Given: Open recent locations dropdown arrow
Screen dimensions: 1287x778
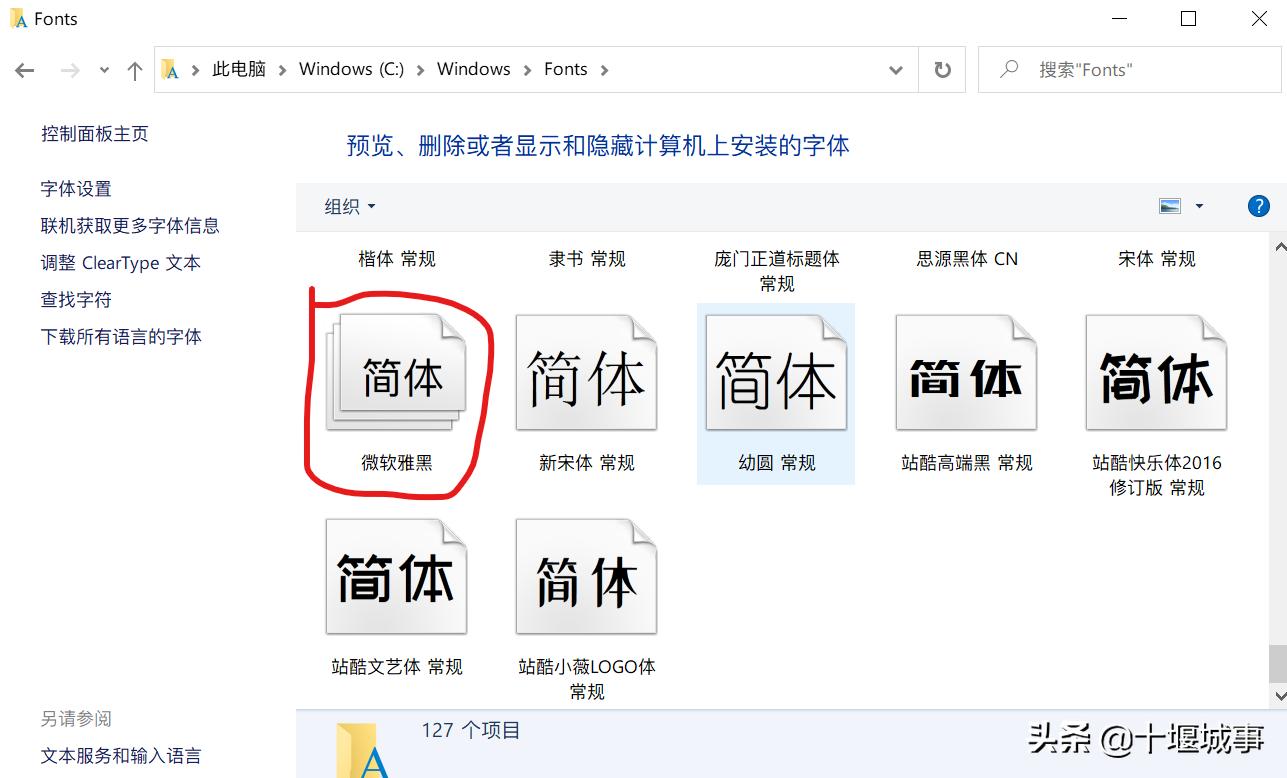Looking at the screenshot, I should (105, 70).
